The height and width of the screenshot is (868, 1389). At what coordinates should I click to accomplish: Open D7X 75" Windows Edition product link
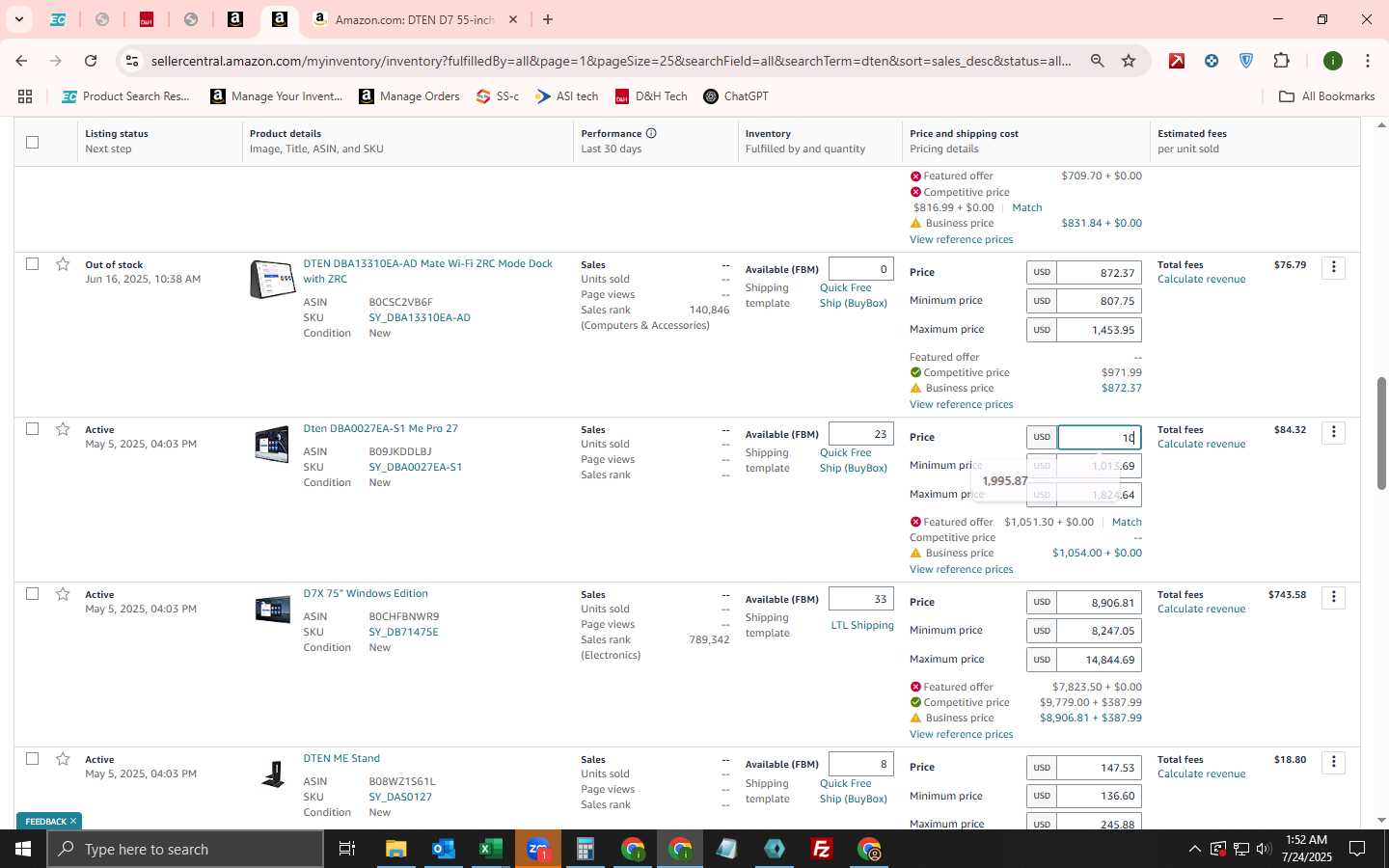click(366, 593)
